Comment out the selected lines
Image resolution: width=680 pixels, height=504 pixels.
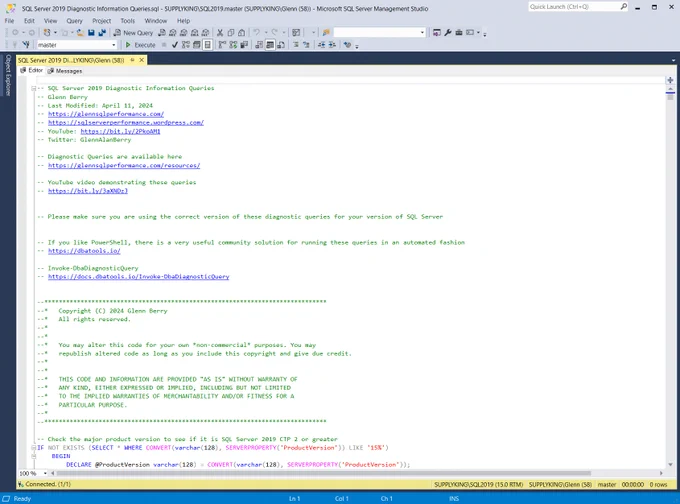[x=296, y=45]
